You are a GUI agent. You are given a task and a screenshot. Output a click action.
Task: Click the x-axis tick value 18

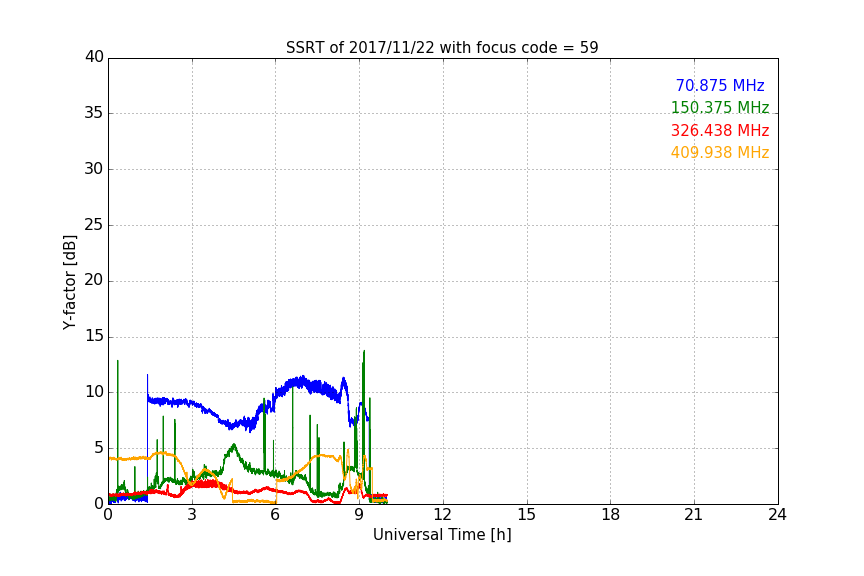(x=611, y=515)
